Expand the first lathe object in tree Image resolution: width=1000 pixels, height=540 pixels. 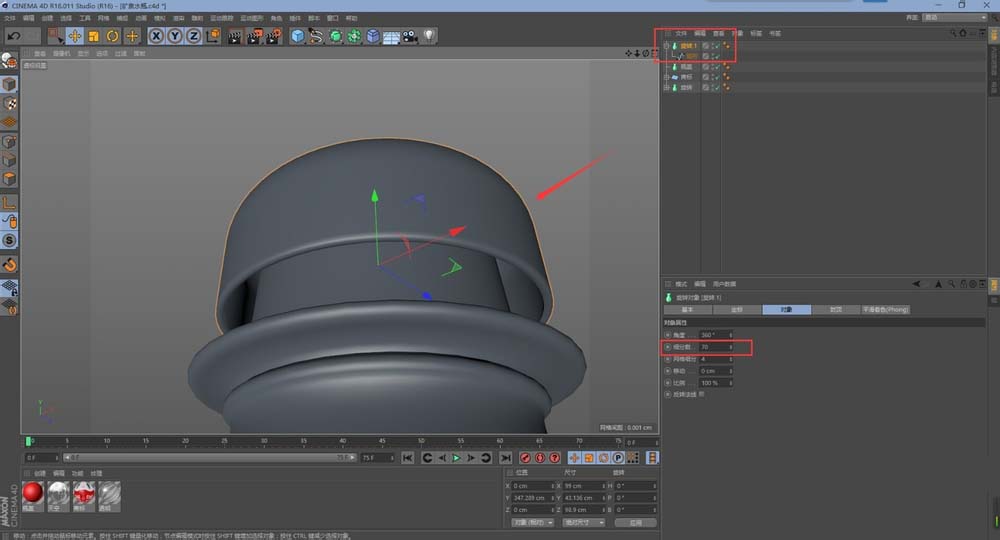pyautogui.click(x=665, y=46)
